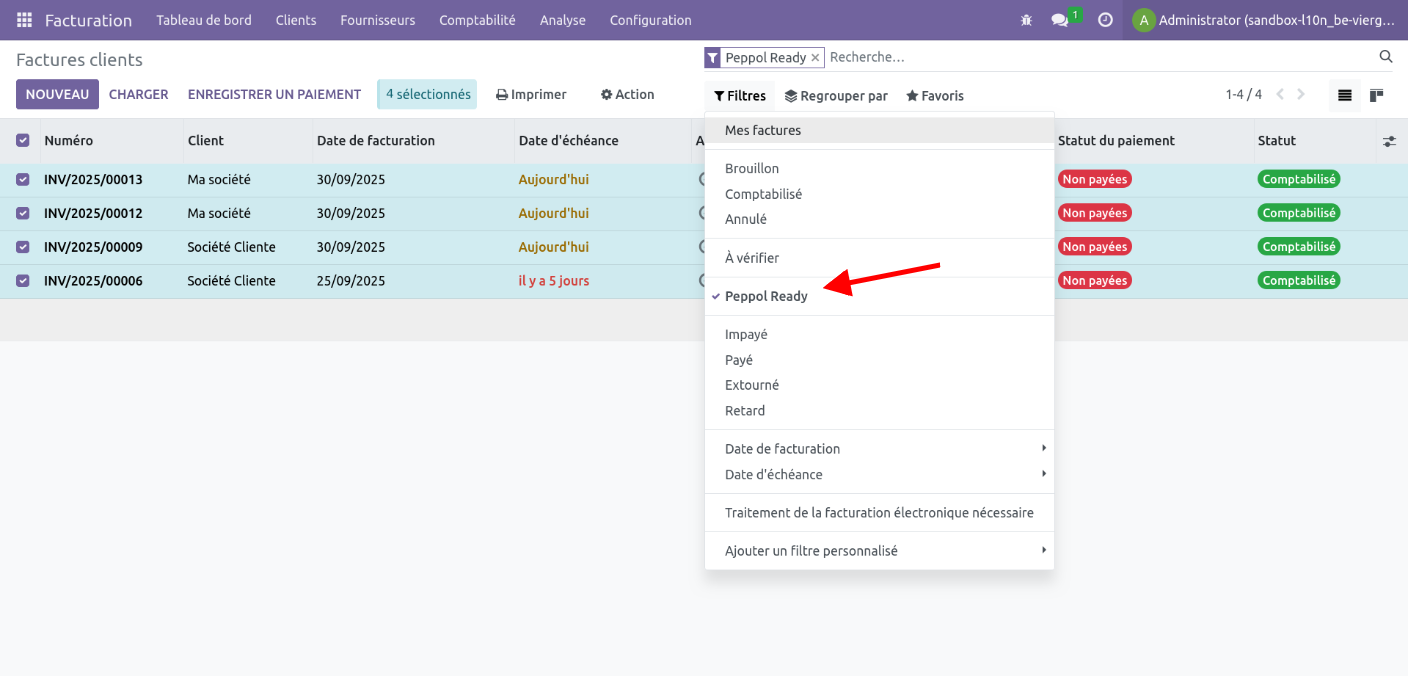The width and height of the screenshot is (1408, 676).
Task: Open optional columns settings icon
Action: (1389, 142)
